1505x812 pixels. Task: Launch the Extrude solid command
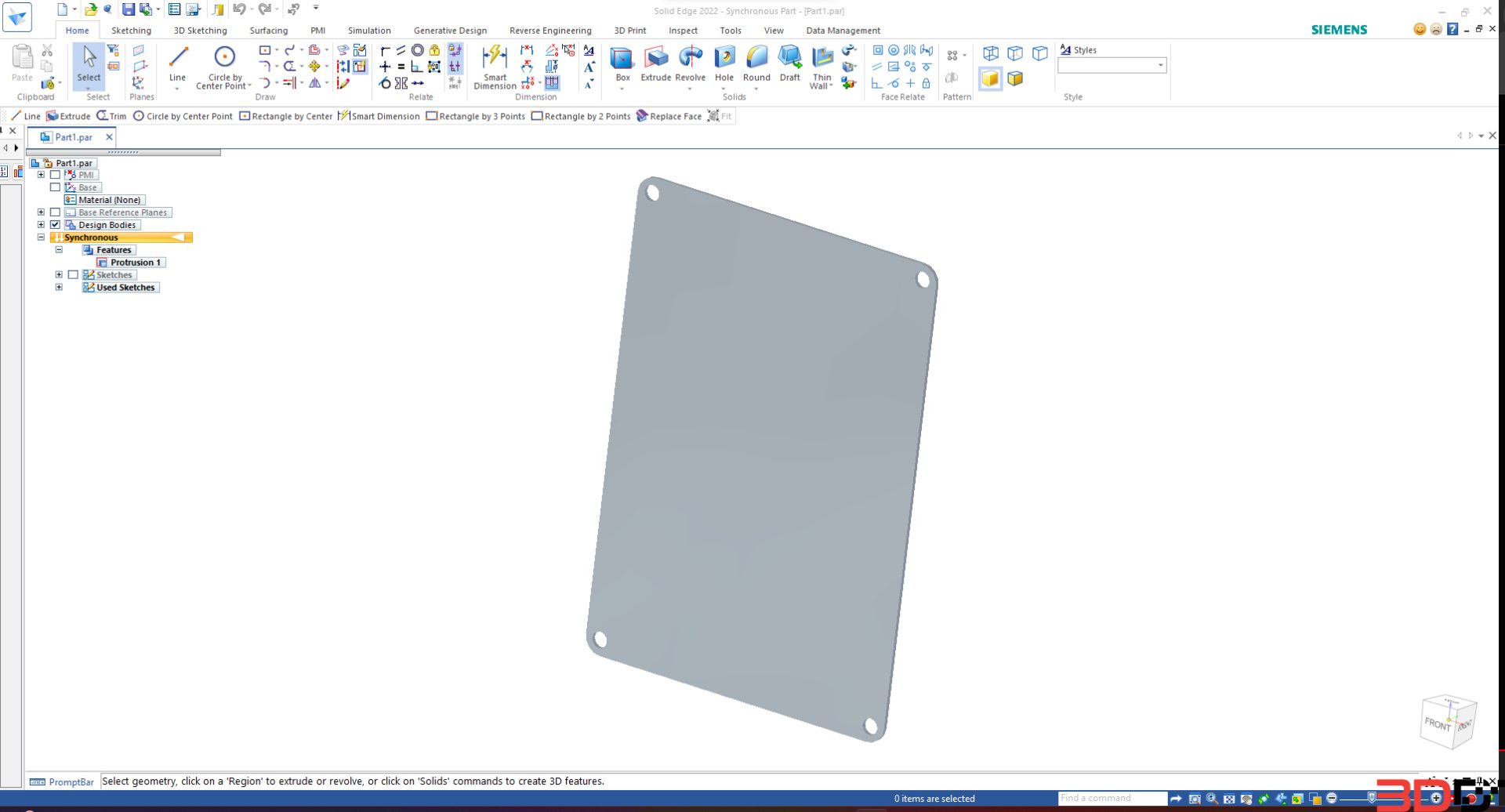click(655, 63)
